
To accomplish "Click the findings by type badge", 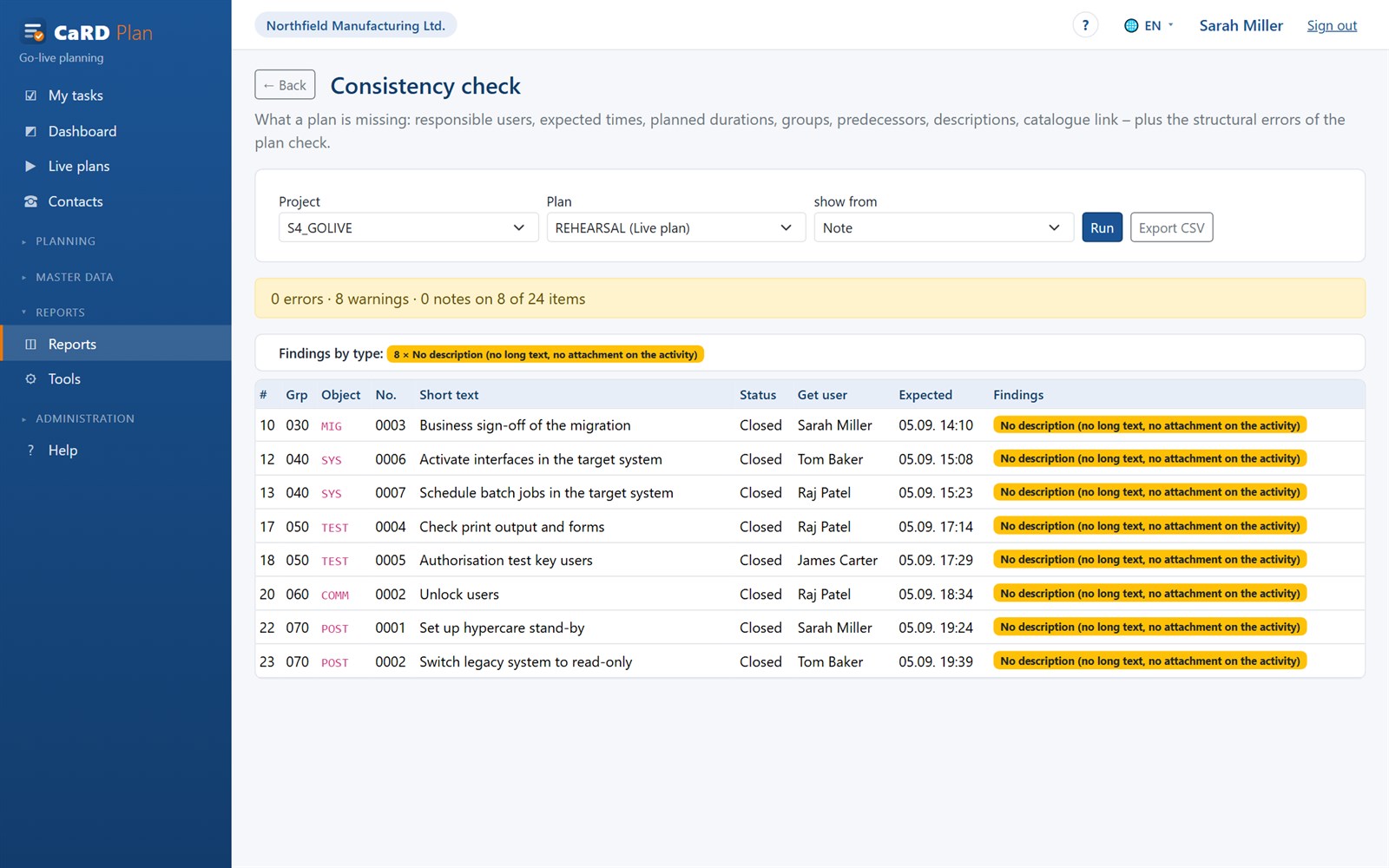I will pos(545,354).
